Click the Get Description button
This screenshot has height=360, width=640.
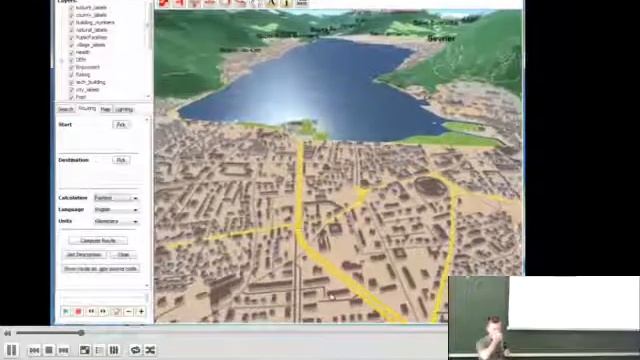pyautogui.click(x=84, y=255)
